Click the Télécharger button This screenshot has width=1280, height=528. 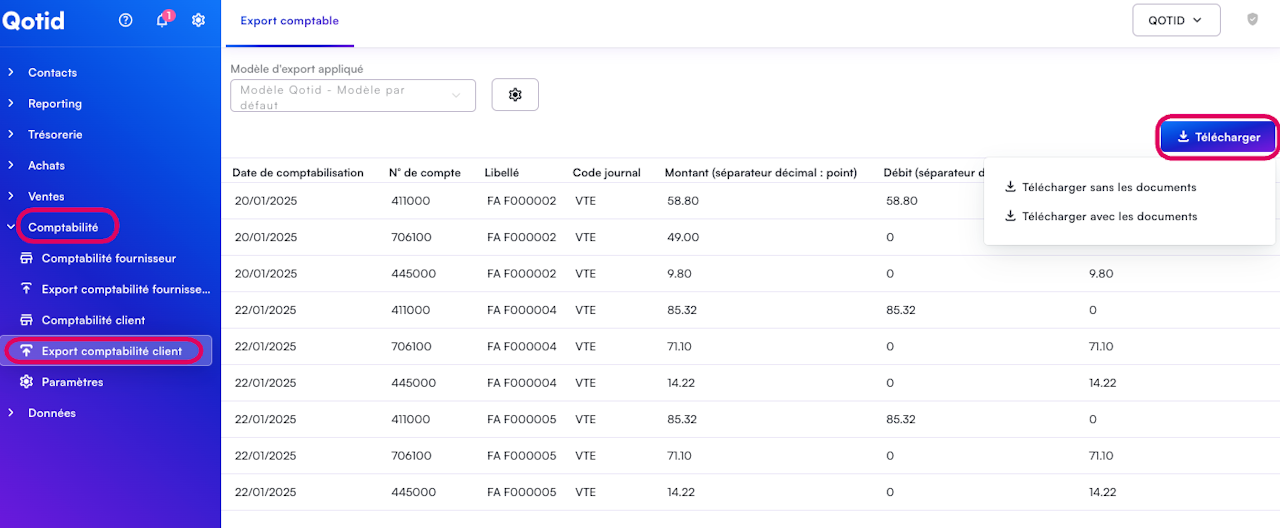[1217, 137]
